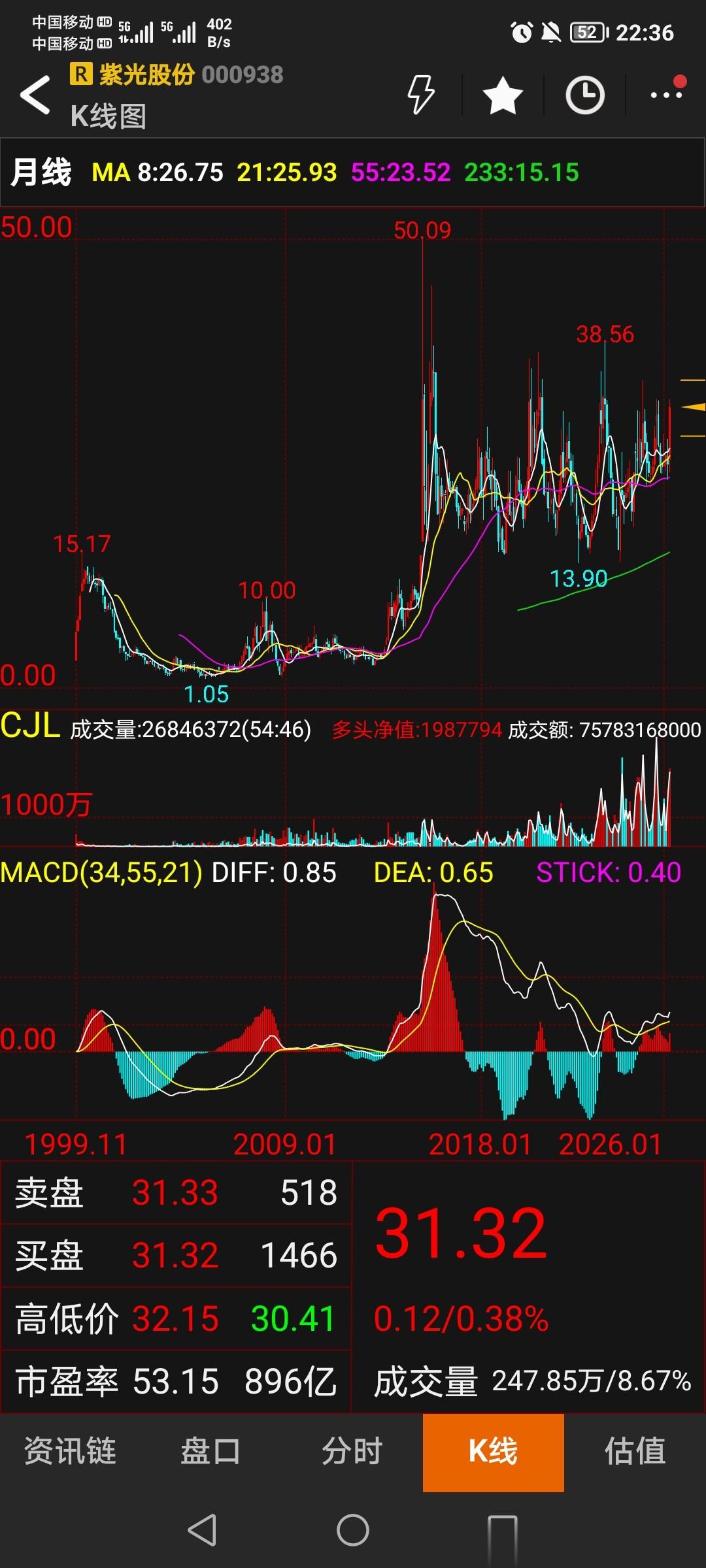Tap the battery 52 indicator
The height and width of the screenshot is (1568, 706).
[x=590, y=32]
